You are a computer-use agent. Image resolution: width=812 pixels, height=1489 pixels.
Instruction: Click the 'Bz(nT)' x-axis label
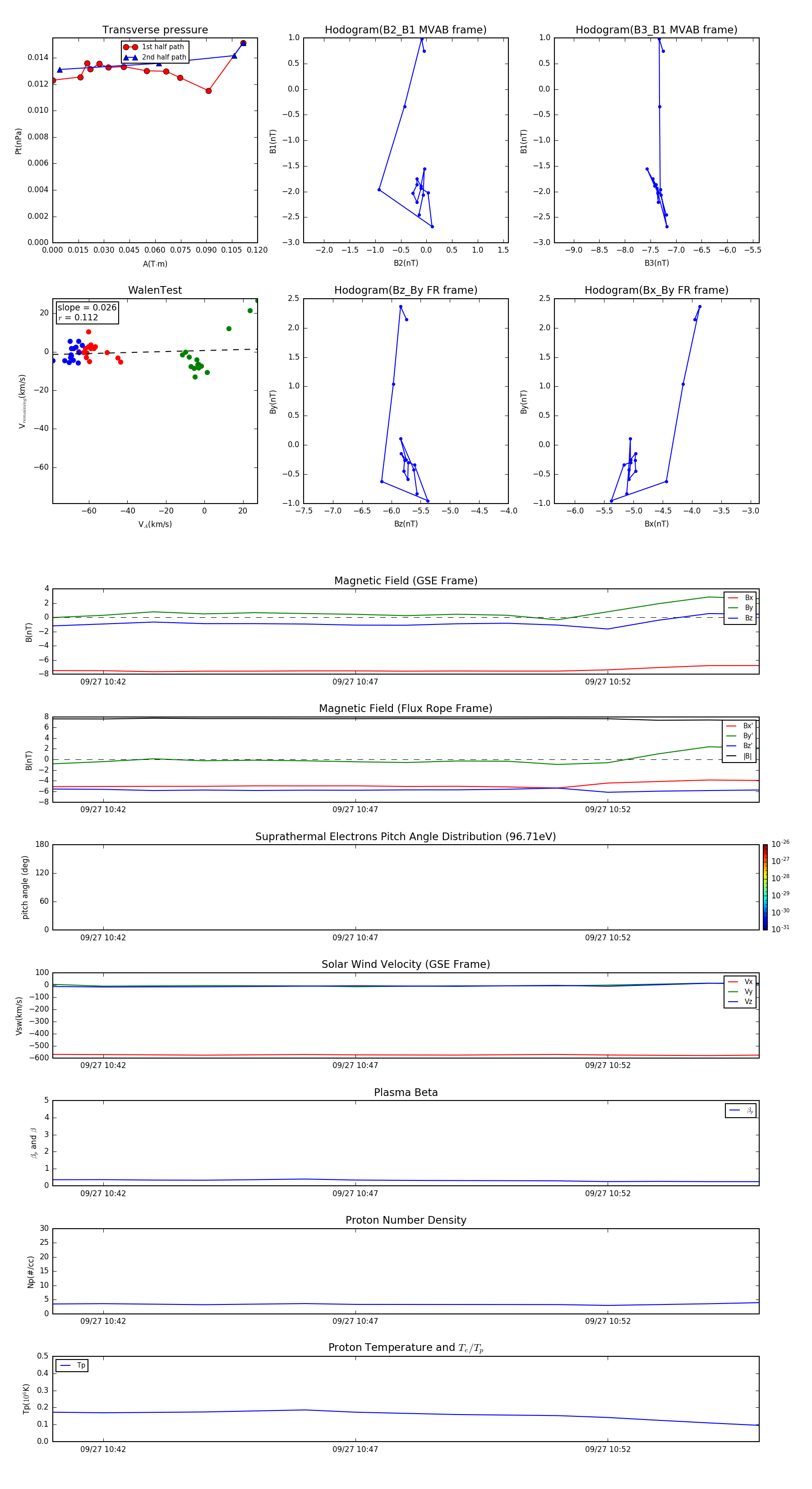tap(406, 524)
